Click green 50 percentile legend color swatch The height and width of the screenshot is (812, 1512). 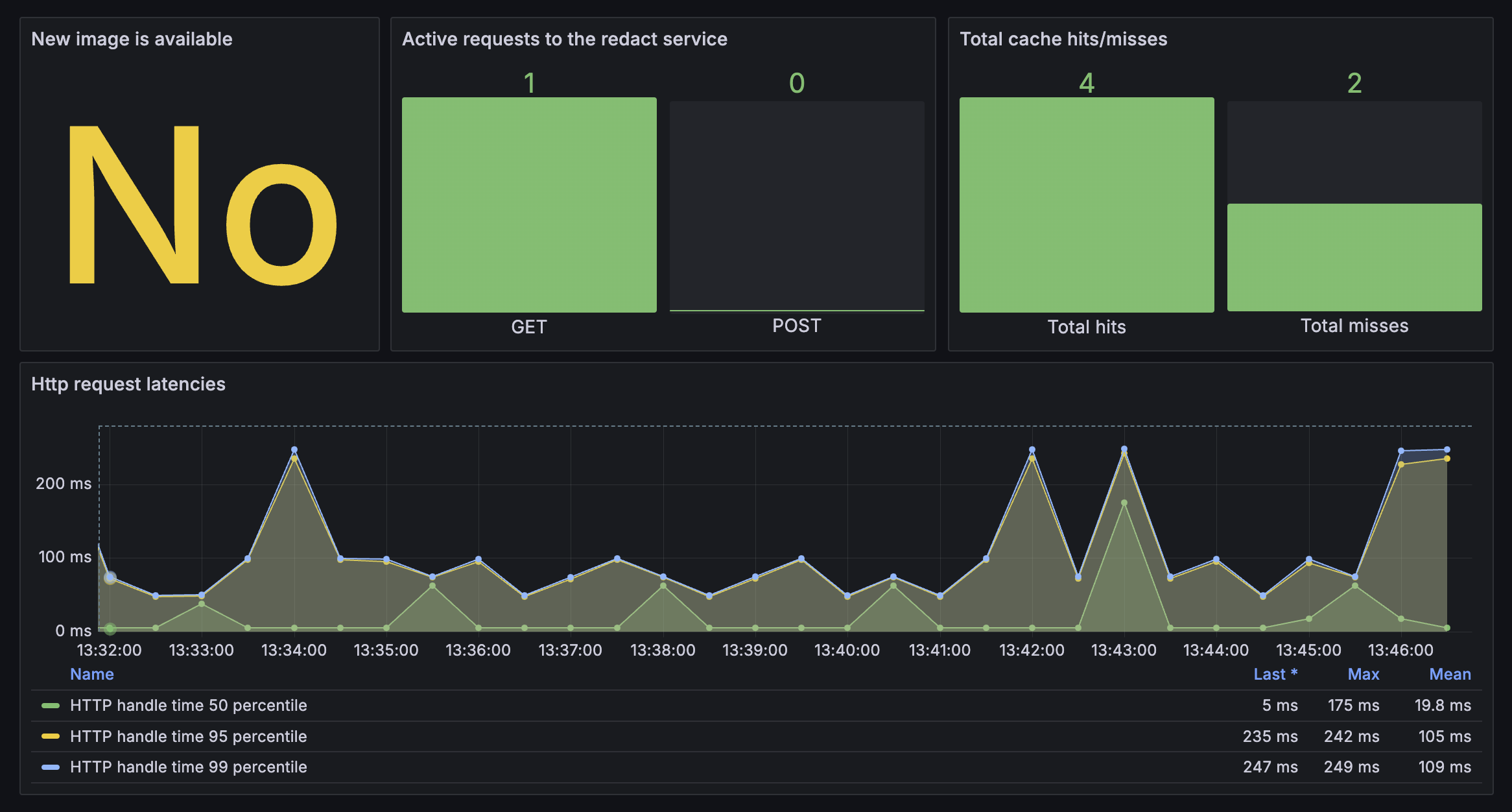51,706
